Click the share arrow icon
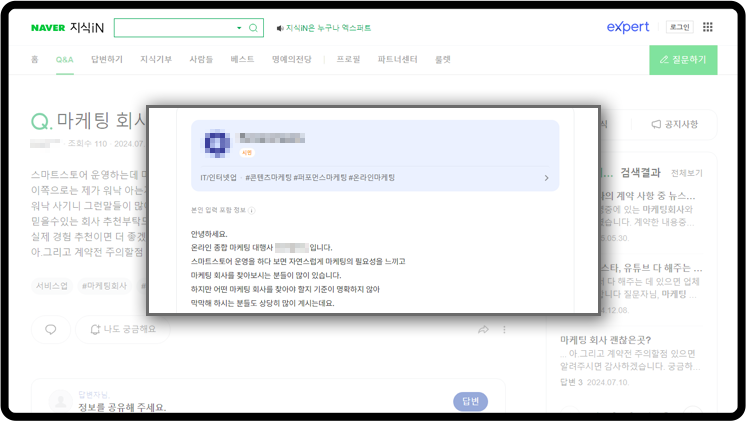The width and height of the screenshot is (746, 421). coord(483,329)
